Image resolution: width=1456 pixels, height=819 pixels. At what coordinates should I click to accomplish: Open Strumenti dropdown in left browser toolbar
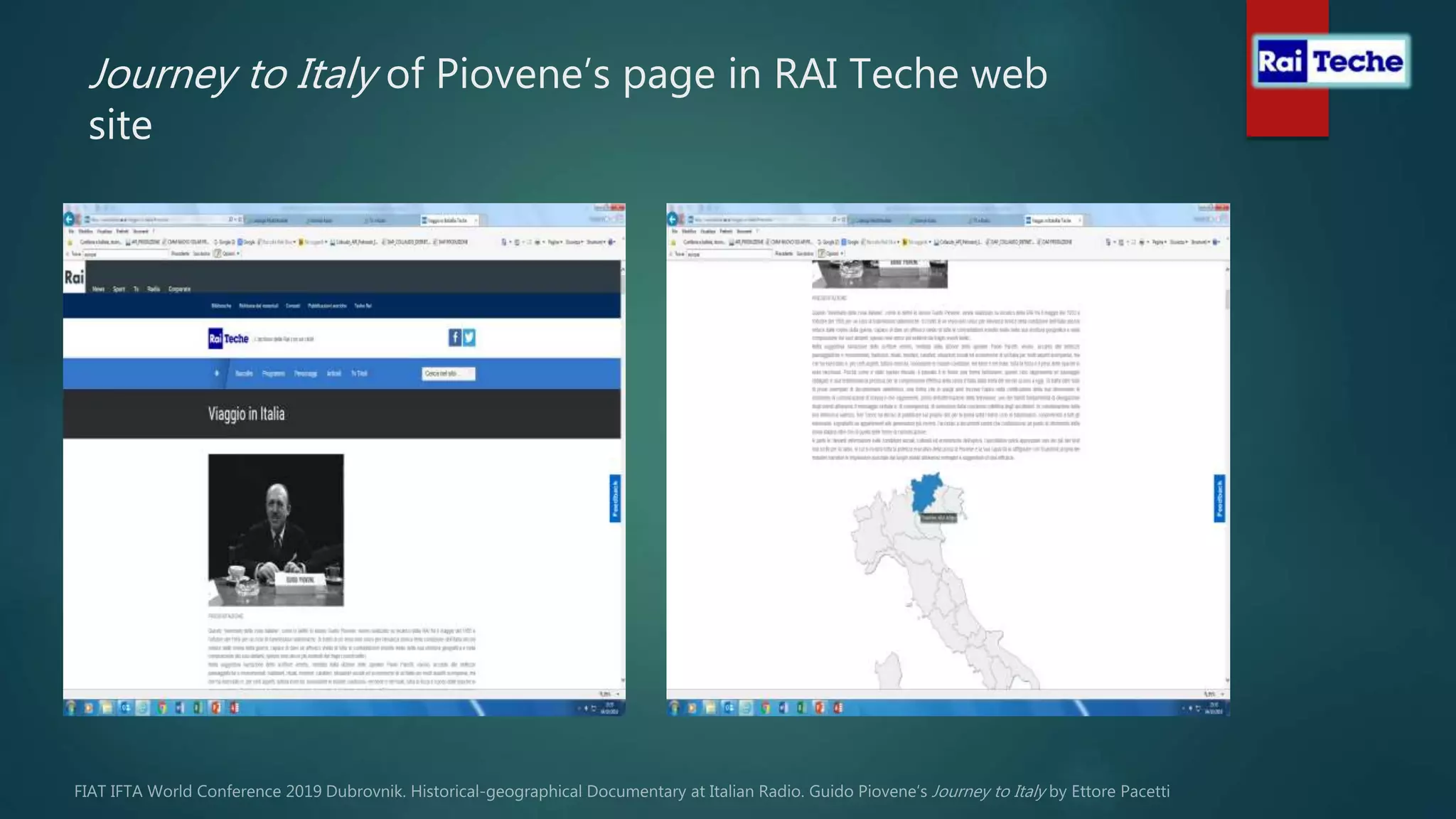pyautogui.click(x=596, y=242)
